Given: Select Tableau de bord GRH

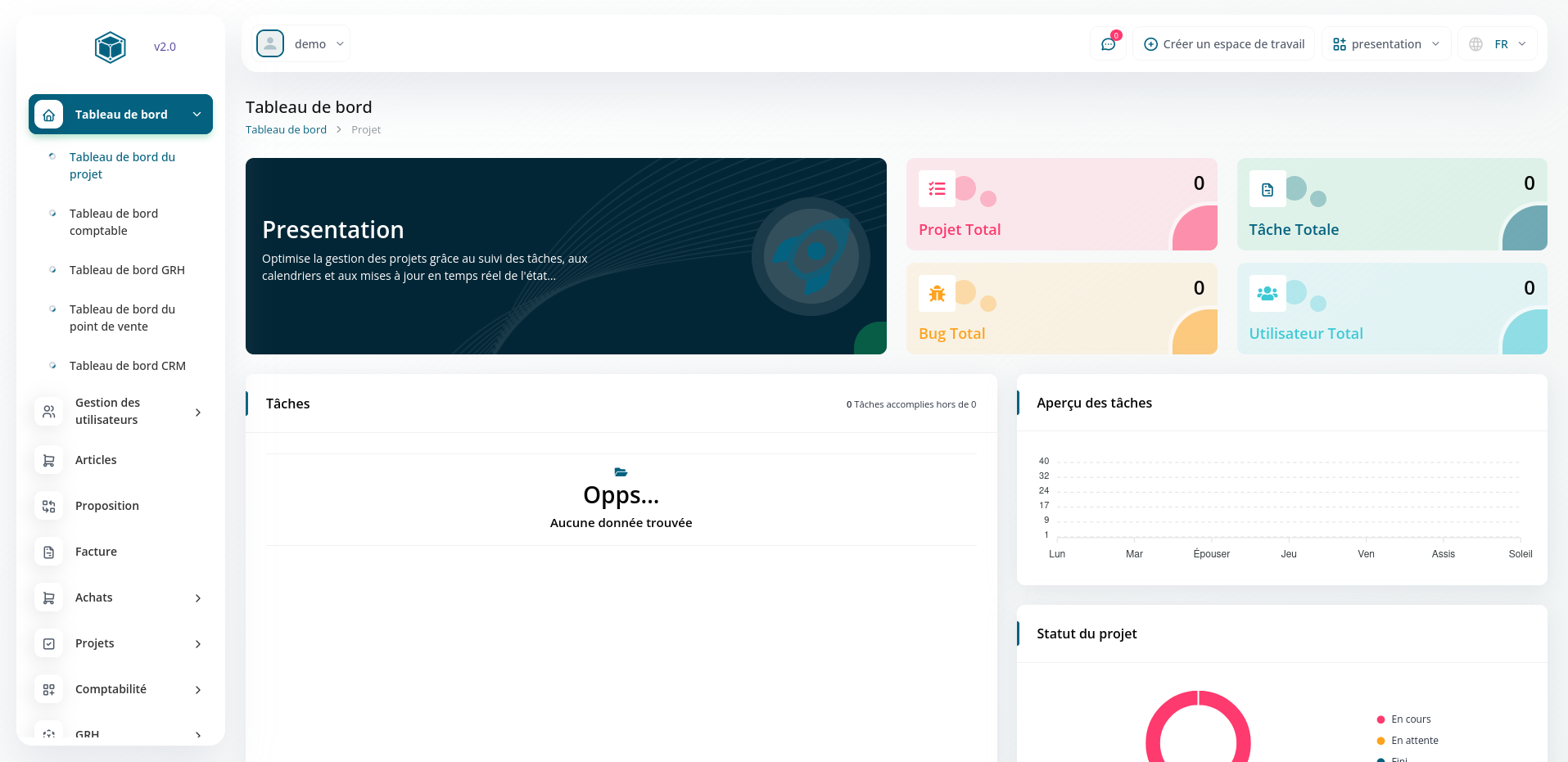Looking at the screenshot, I should (x=127, y=270).
